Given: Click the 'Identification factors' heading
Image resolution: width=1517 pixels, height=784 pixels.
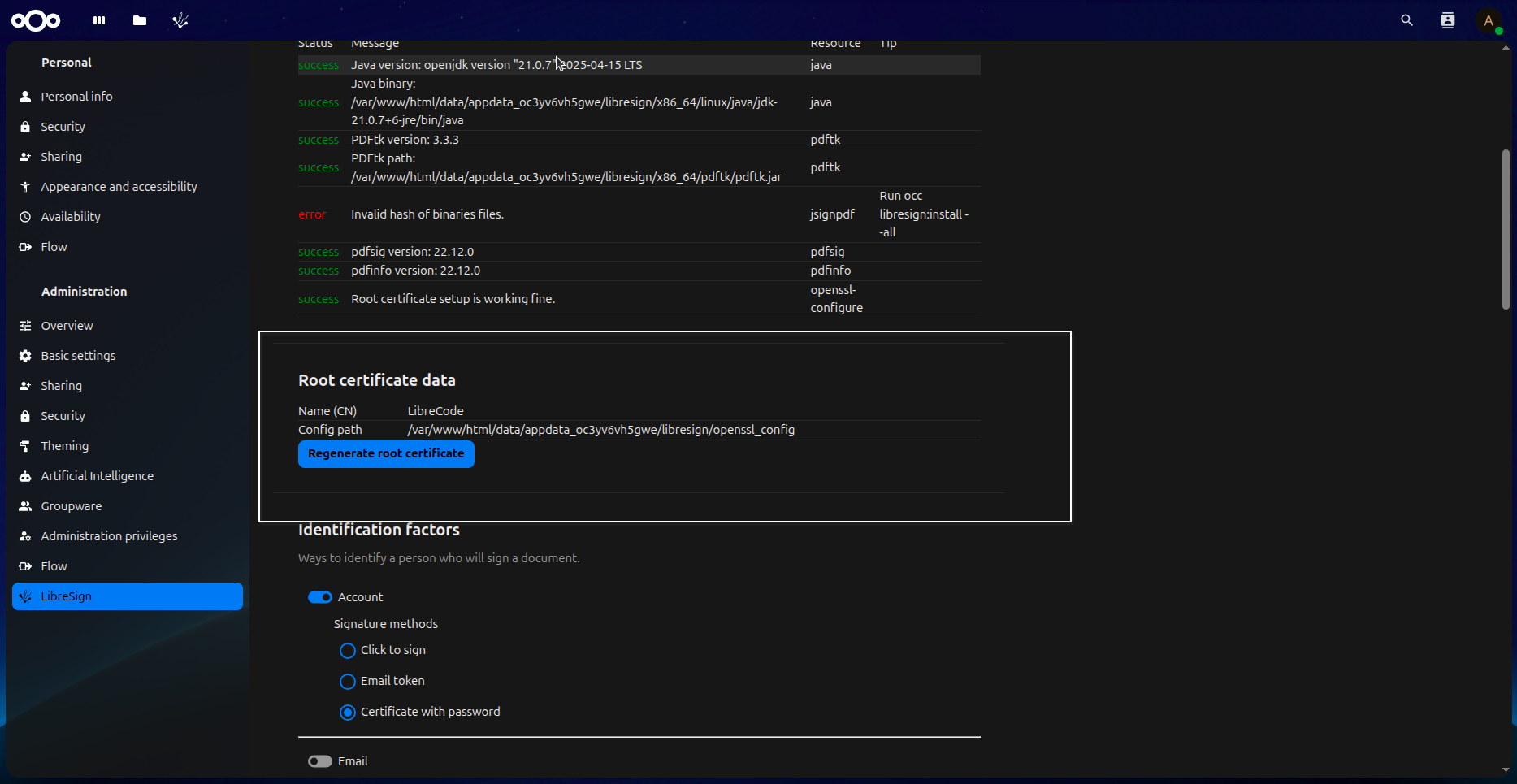Looking at the screenshot, I should pos(379,530).
